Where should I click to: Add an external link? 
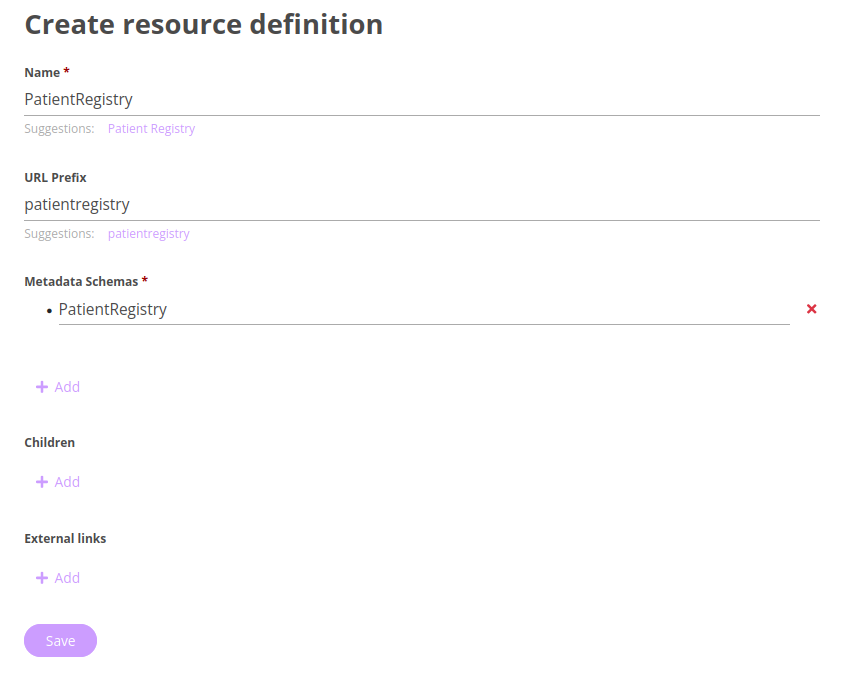(x=58, y=578)
